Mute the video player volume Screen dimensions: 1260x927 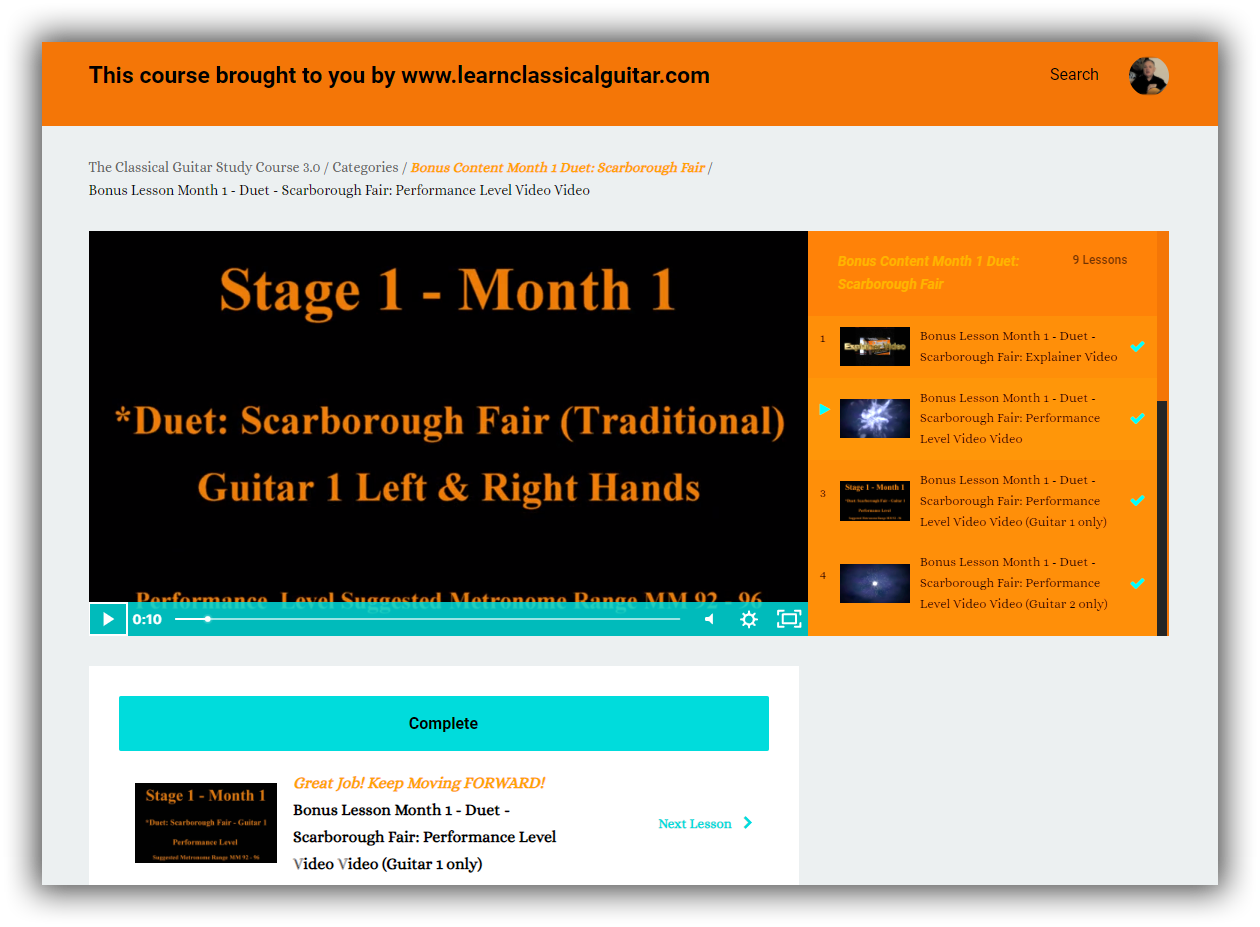point(709,618)
